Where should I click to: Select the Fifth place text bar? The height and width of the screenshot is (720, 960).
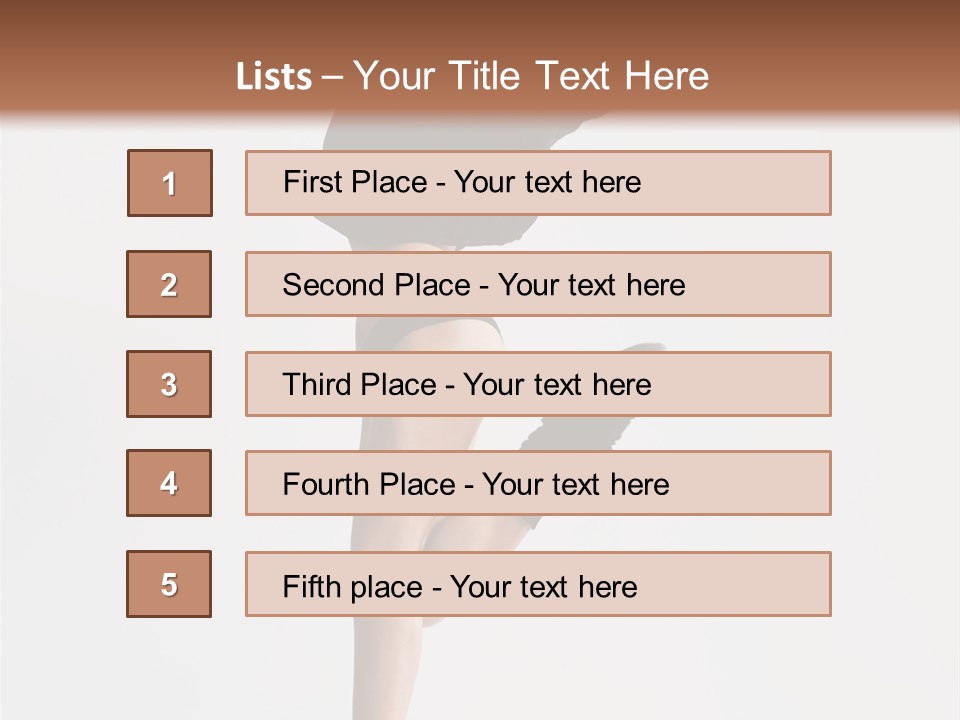[538, 584]
